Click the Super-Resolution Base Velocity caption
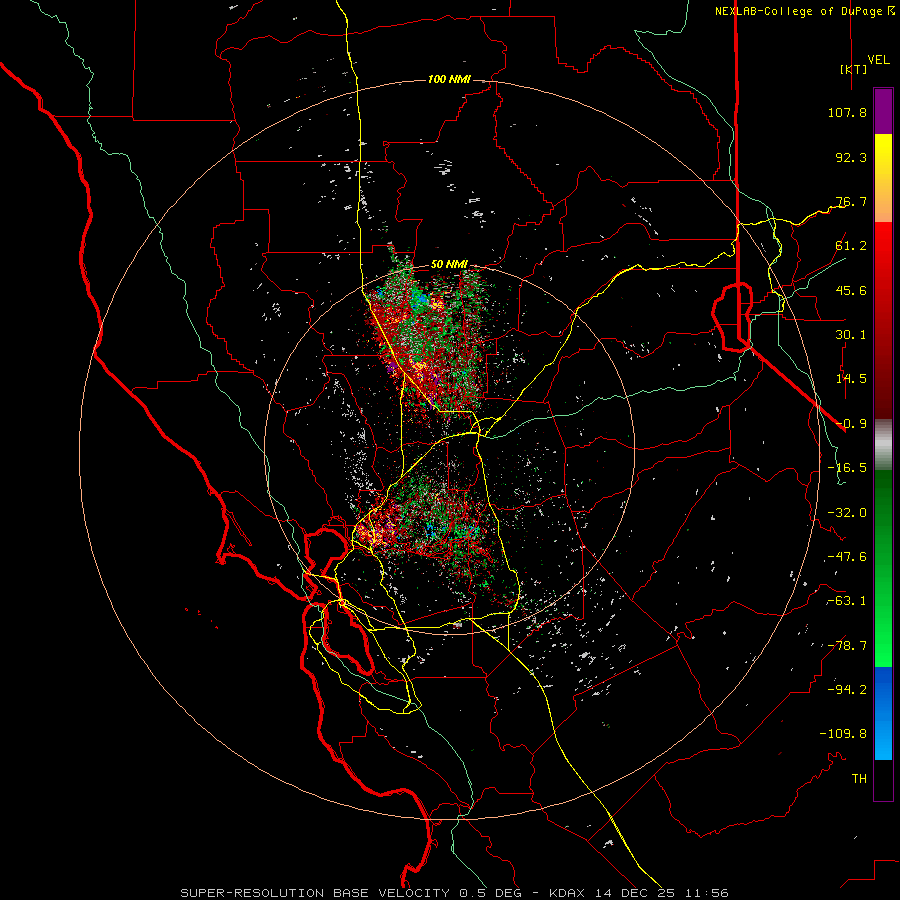 pos(455,893)
